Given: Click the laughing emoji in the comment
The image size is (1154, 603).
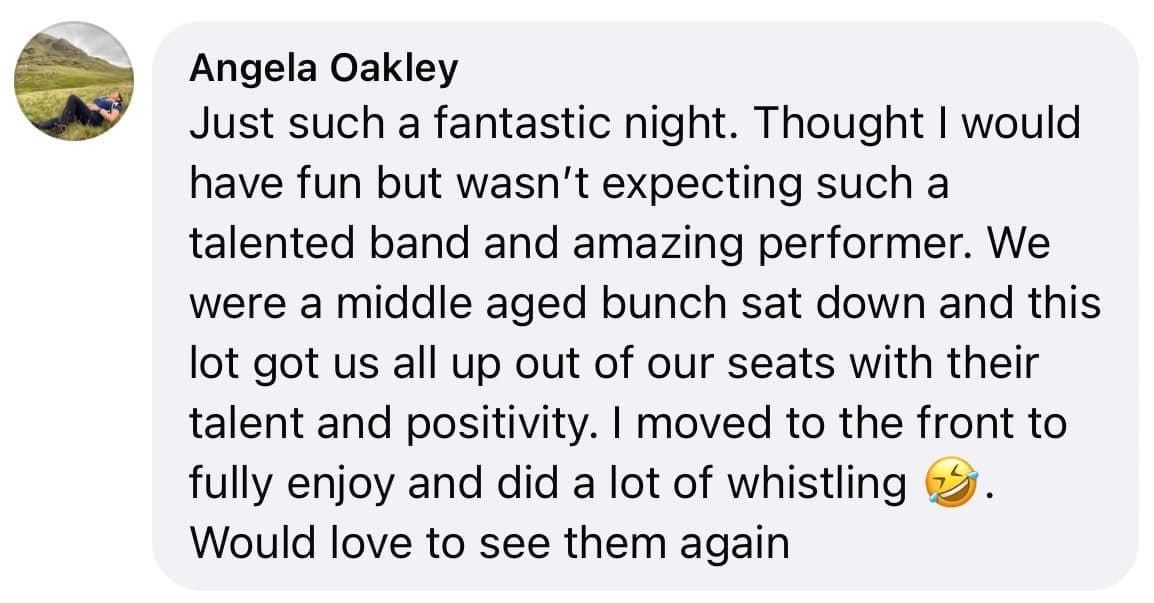Looking at the screenshot, I should (x=949, y=486).
